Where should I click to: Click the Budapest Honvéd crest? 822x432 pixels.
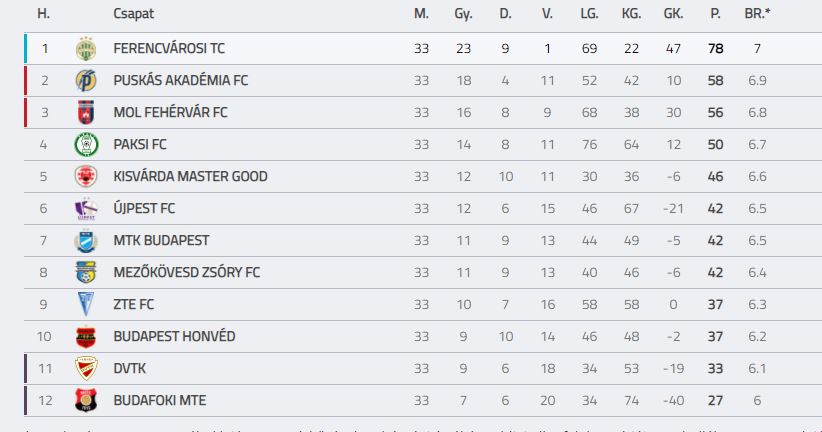click(x=86, y=337)
